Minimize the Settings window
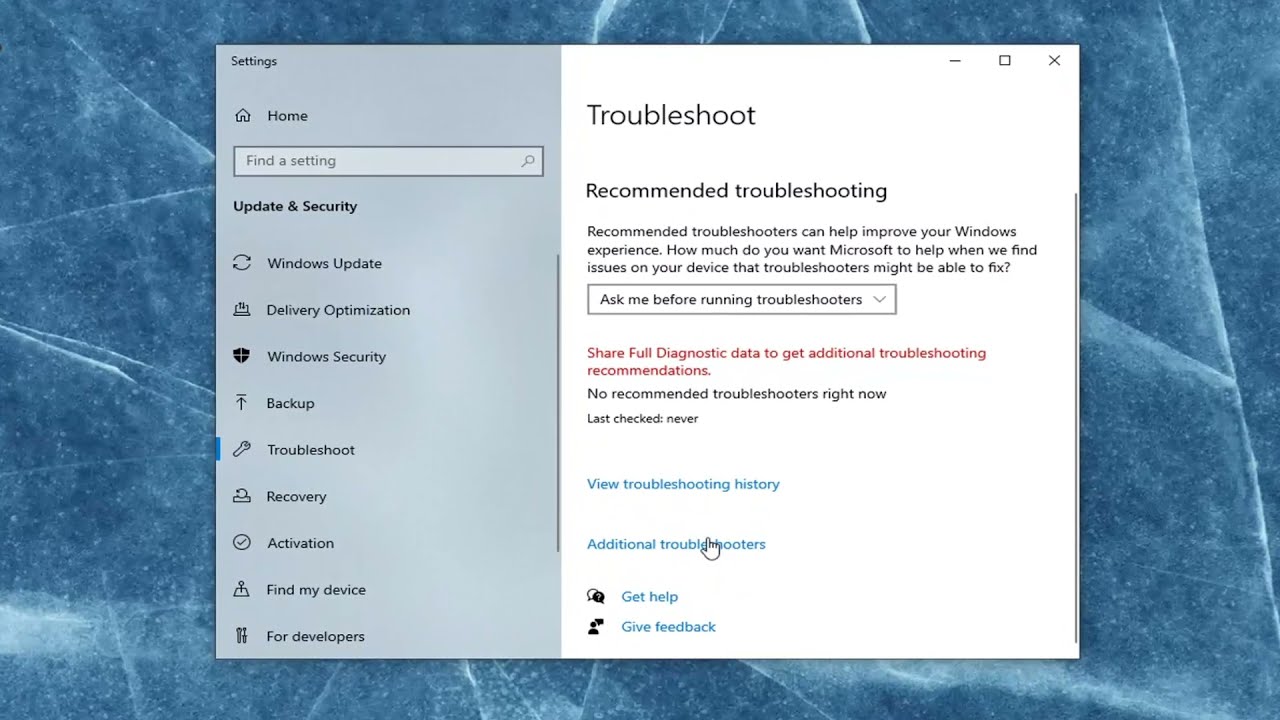This screenshot has width=1280, height=720. pos(955,61)
